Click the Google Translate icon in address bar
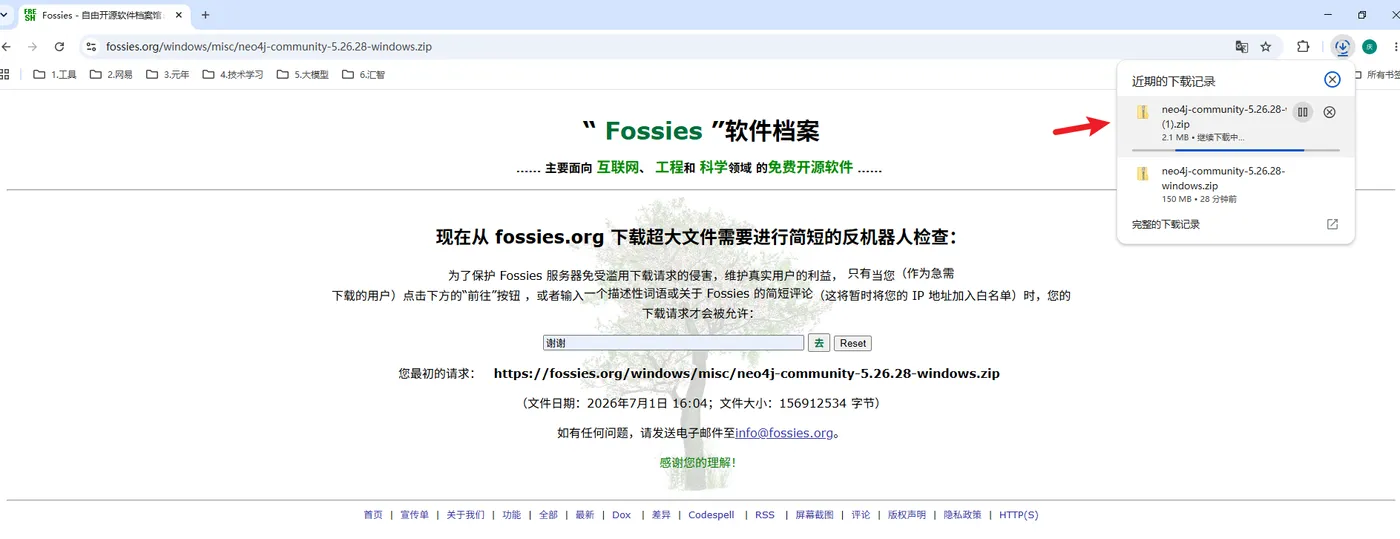This screenshot has height=539, width=1400. point(1242,46)
